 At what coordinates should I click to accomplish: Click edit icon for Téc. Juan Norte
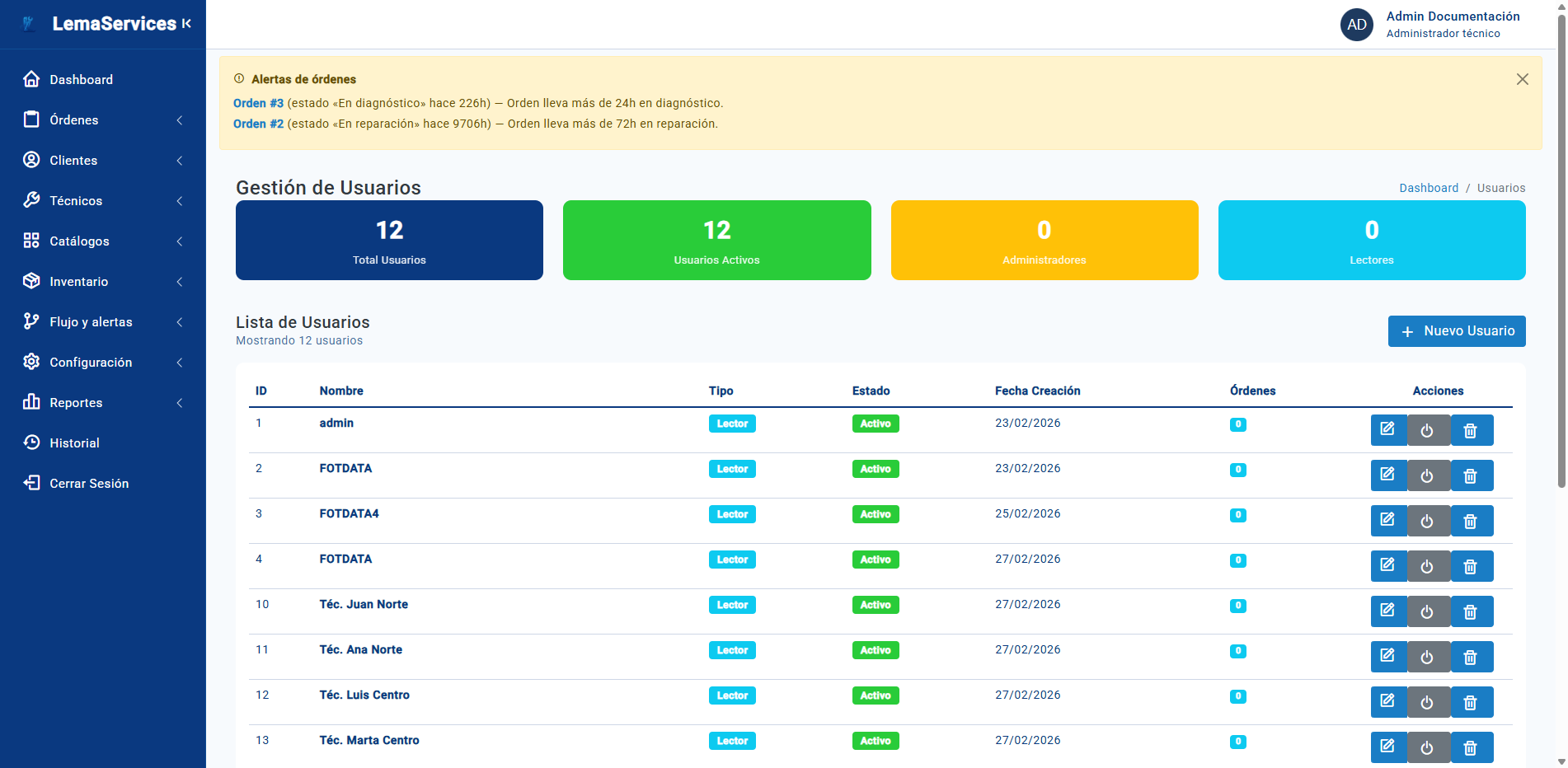[1388, 611]
